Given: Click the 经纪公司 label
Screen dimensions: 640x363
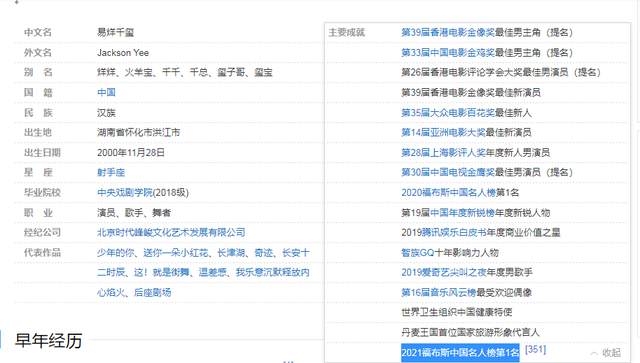Looking at the screenshot, I should 42,232.
